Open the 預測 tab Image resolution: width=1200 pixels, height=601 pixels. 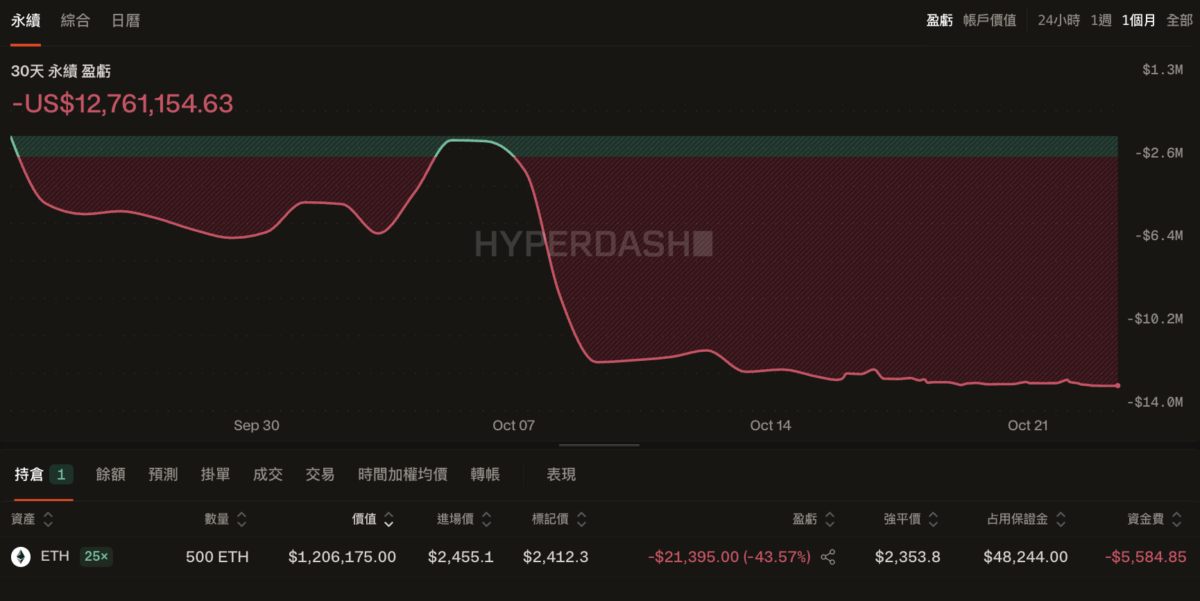[x=163, y=475]
